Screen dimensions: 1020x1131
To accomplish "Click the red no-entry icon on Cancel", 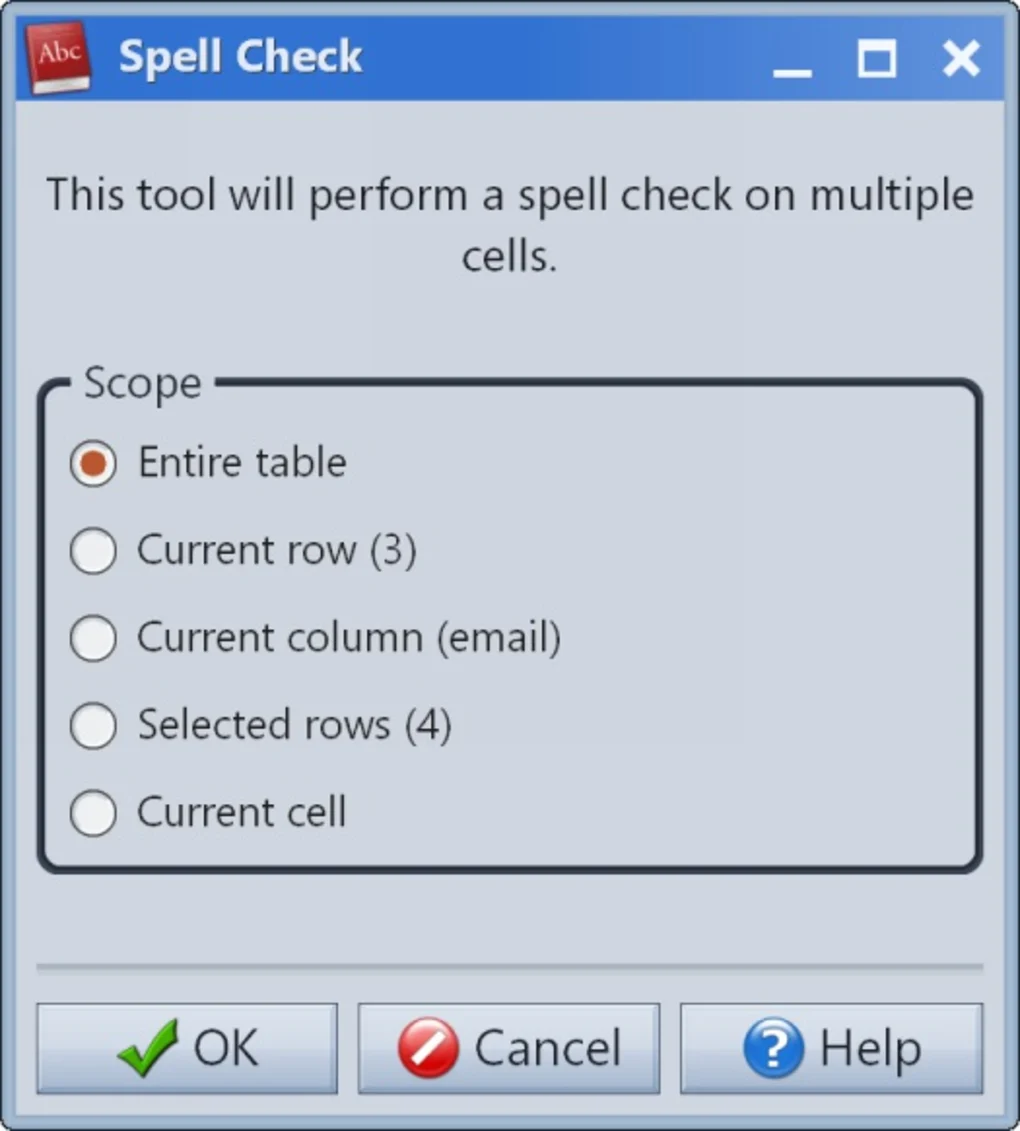I will 428,1048.
